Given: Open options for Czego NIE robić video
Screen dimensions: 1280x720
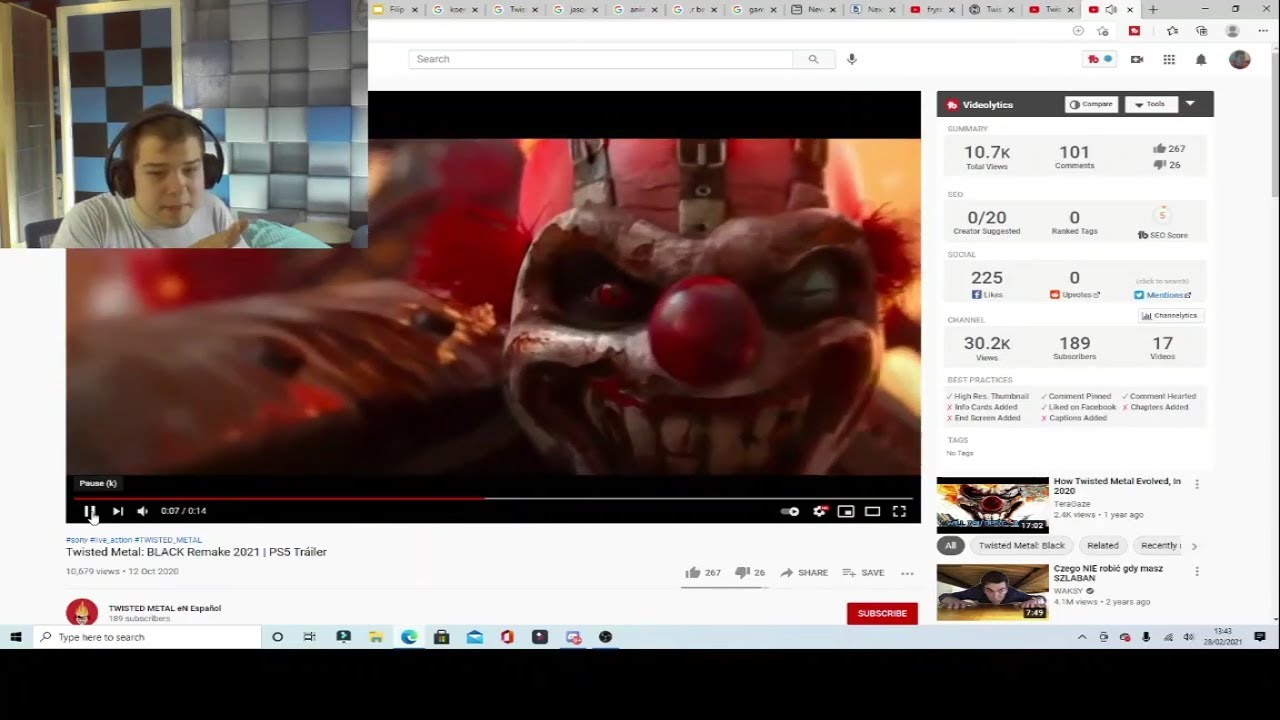Looking at the screenshot, I should (x=1197, y=572).
